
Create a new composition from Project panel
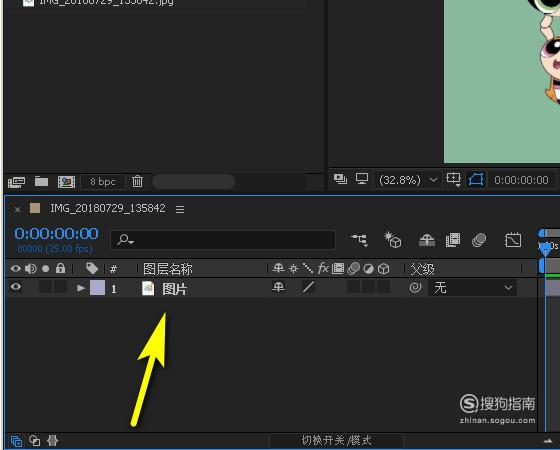66,182
